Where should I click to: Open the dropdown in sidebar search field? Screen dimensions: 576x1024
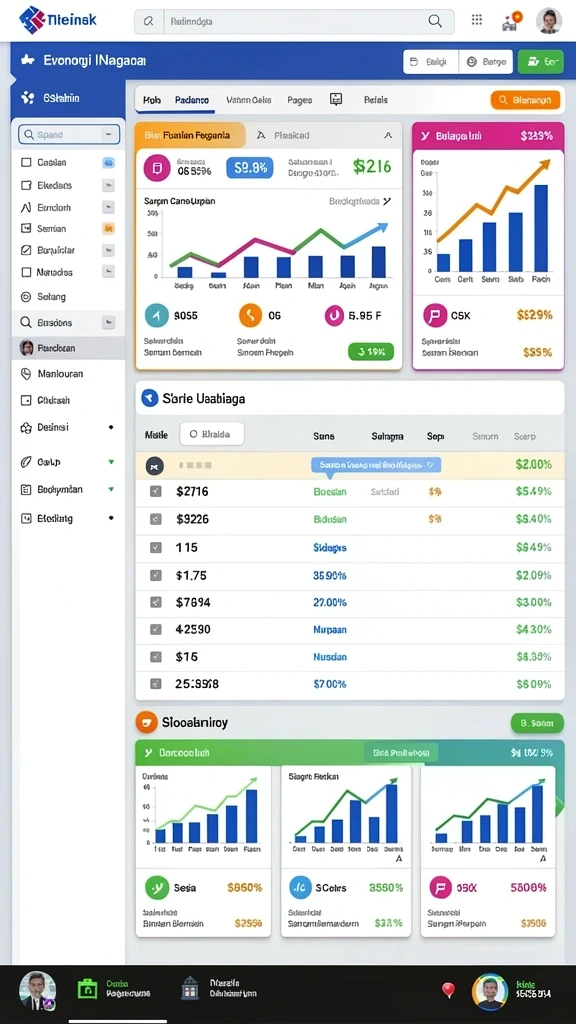[x=108, y=135]
